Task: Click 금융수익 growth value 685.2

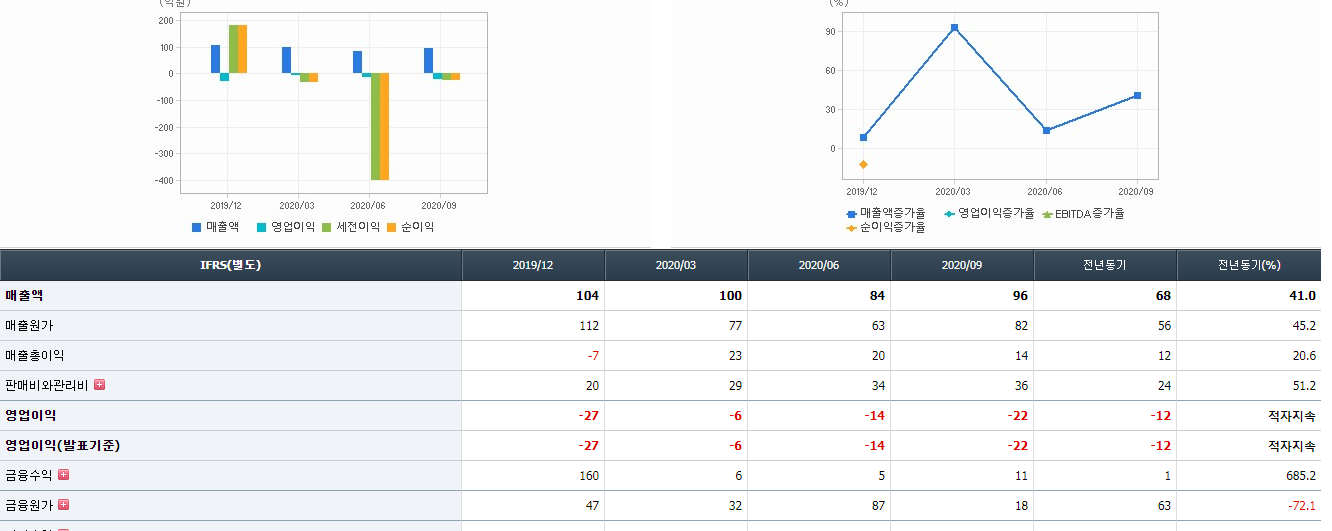Action: pyautogui.click(x=1300, y=476)
